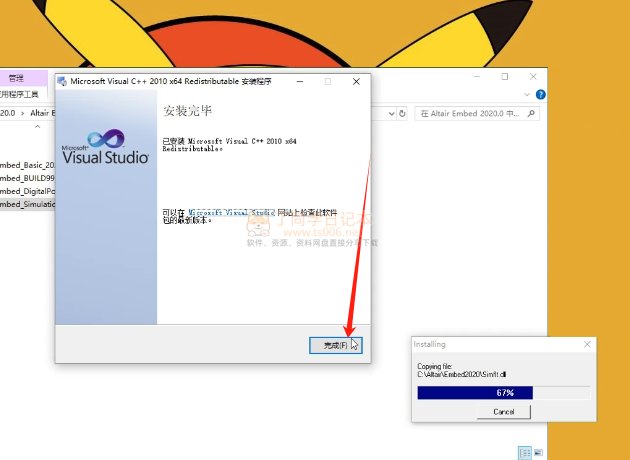Maximize the Explorer window
630x460 pixels.
pyautogui.click(x=505, y=76)
